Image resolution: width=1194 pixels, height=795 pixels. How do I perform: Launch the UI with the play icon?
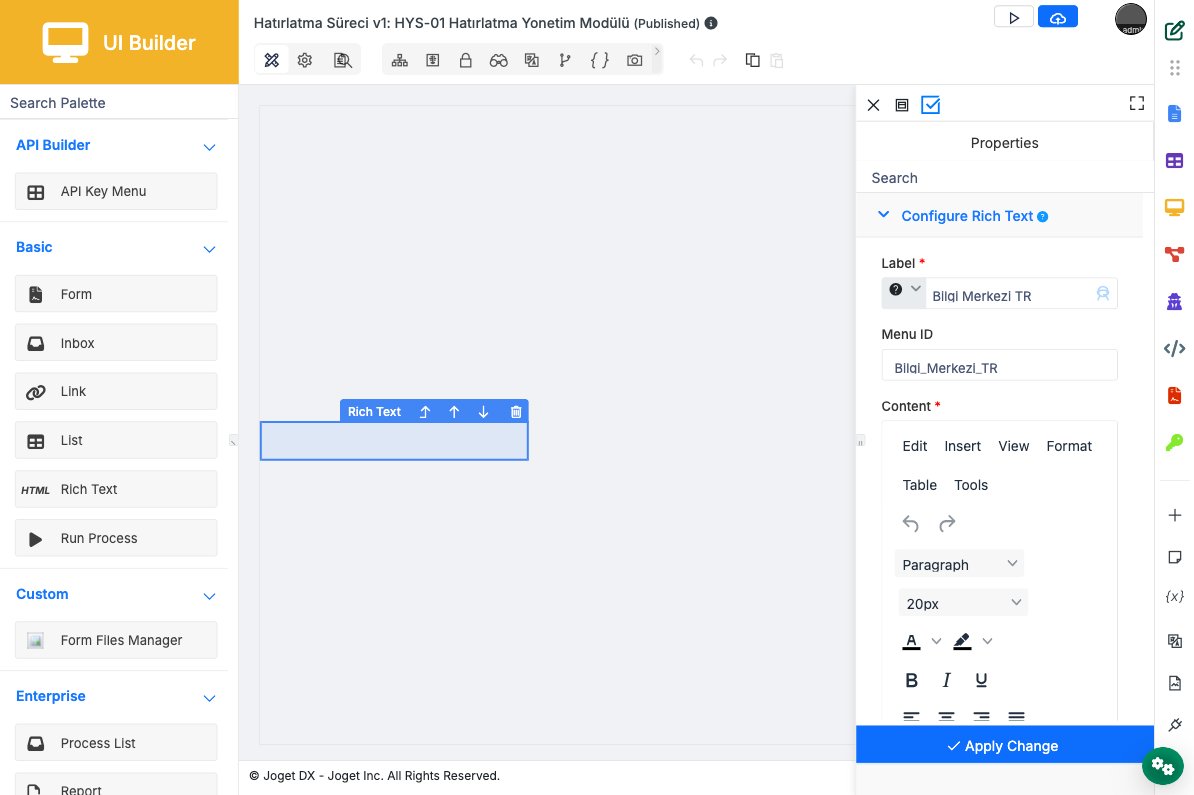coord(1014,17)
